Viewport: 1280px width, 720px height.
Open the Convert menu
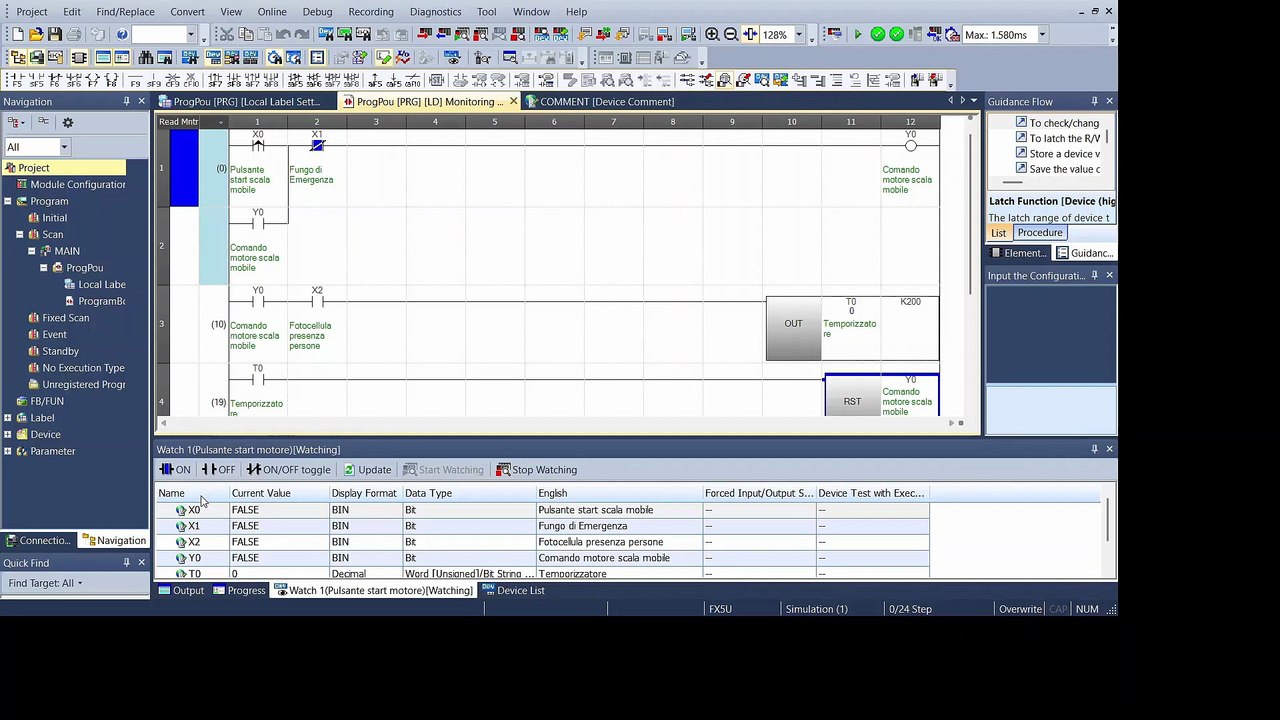click(x=187, y=12)
